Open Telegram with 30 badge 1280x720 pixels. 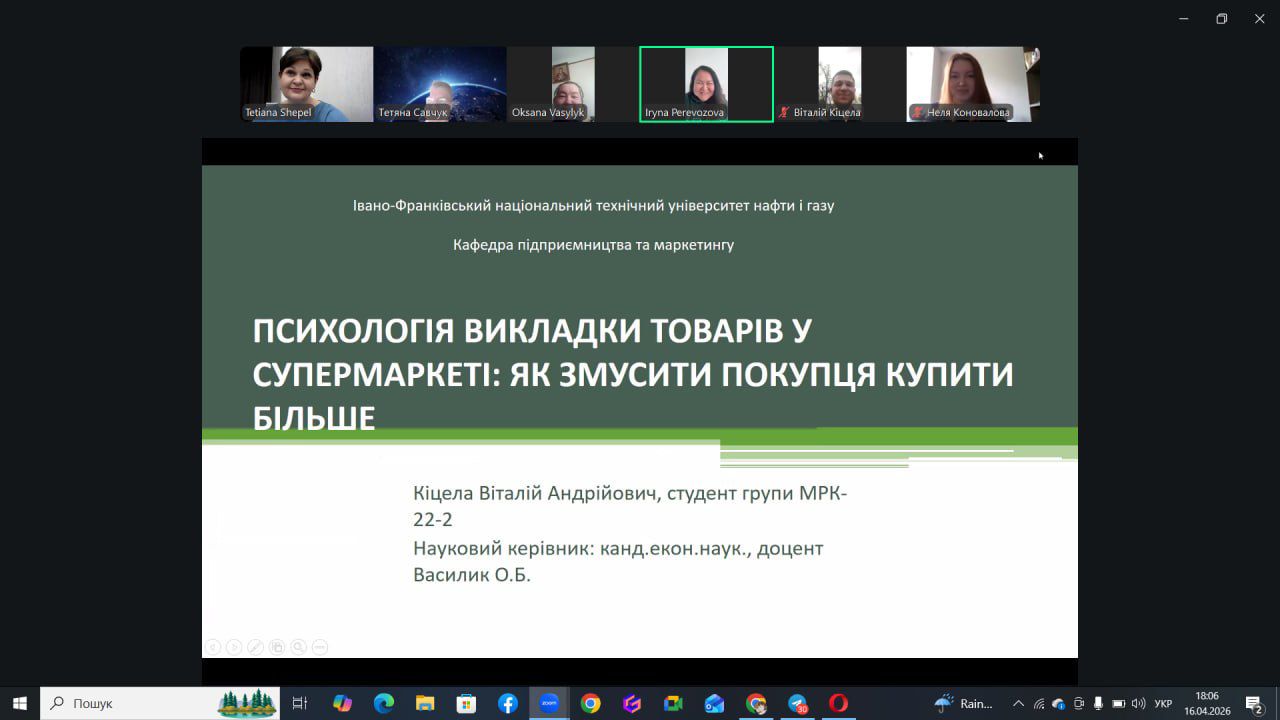tap(797, 703)
